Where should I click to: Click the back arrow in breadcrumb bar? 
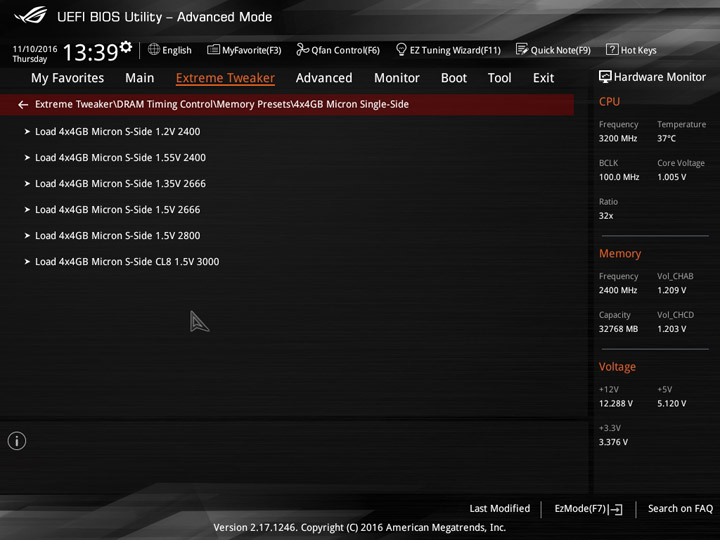(23, 105)
